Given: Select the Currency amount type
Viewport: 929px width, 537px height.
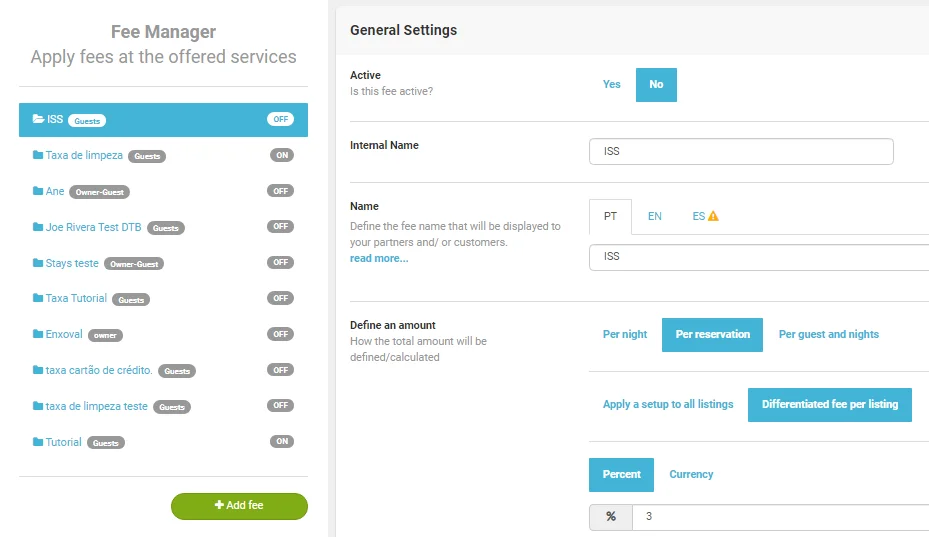Looking at the screenshot, I should [x=691, y=475].
